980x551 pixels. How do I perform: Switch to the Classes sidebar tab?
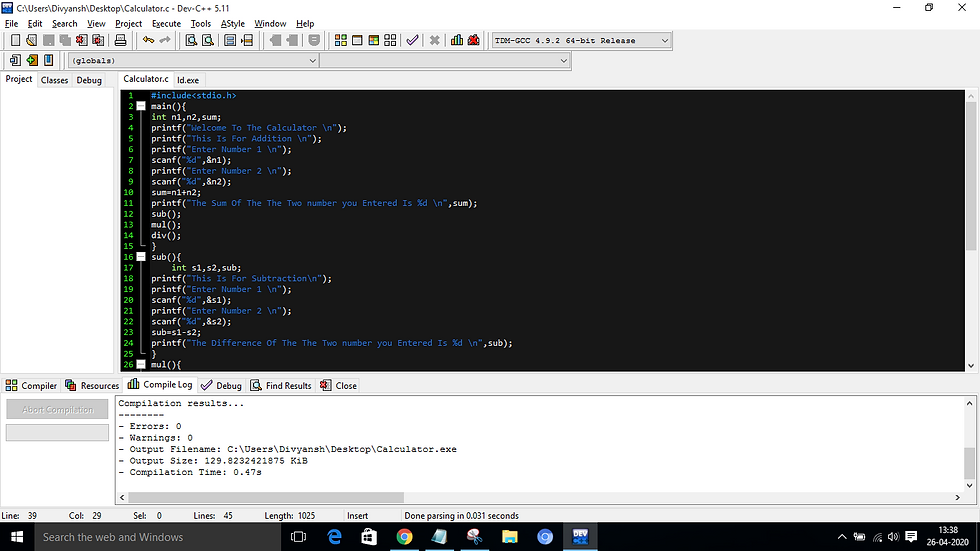click(x=54, y=80)
